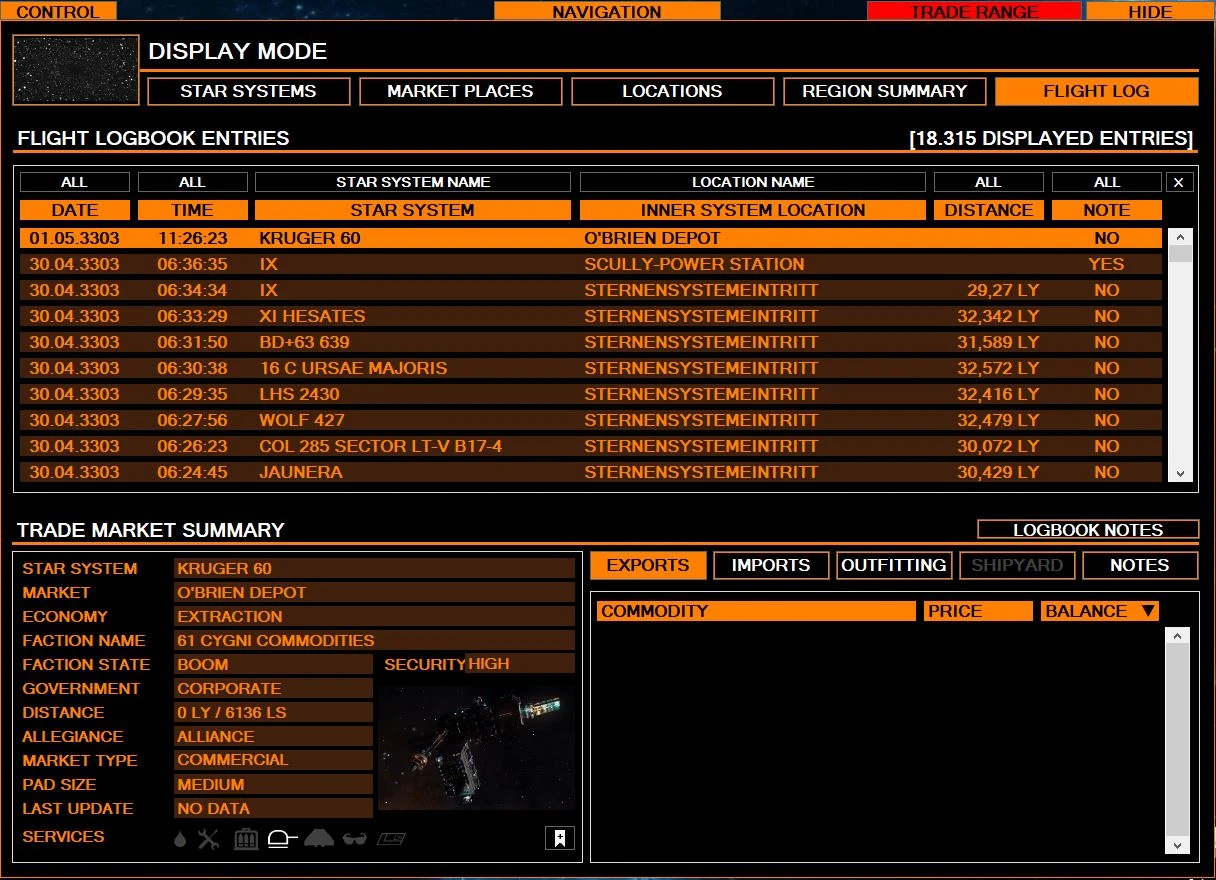Image resolution: width=1216 pixels, height=880 pixels.
Task: Clear filters with the X button
Action: click(x=1179, y=182)
